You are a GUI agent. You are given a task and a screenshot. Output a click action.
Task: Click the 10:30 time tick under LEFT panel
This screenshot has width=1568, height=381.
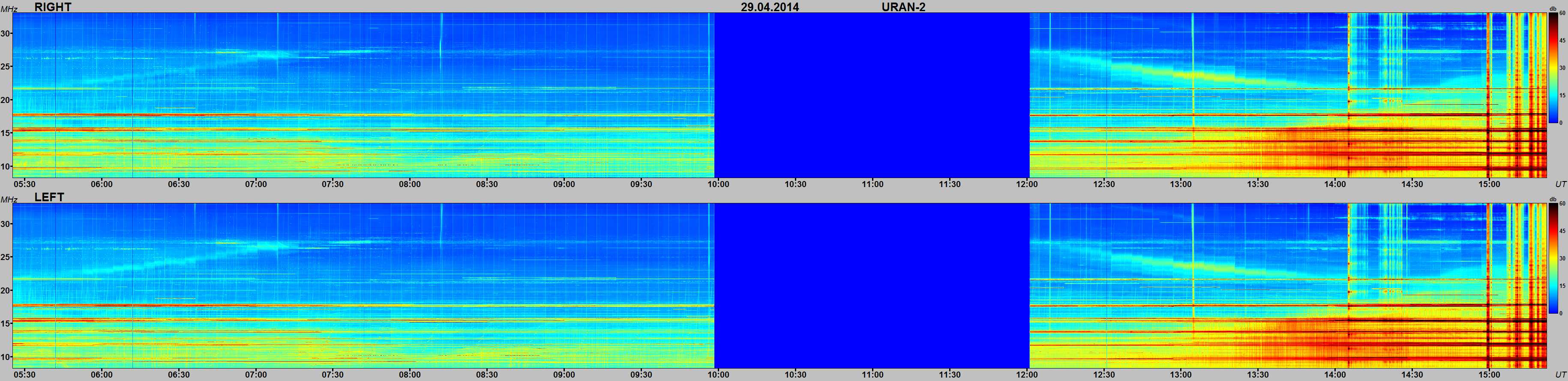point(795,374)
